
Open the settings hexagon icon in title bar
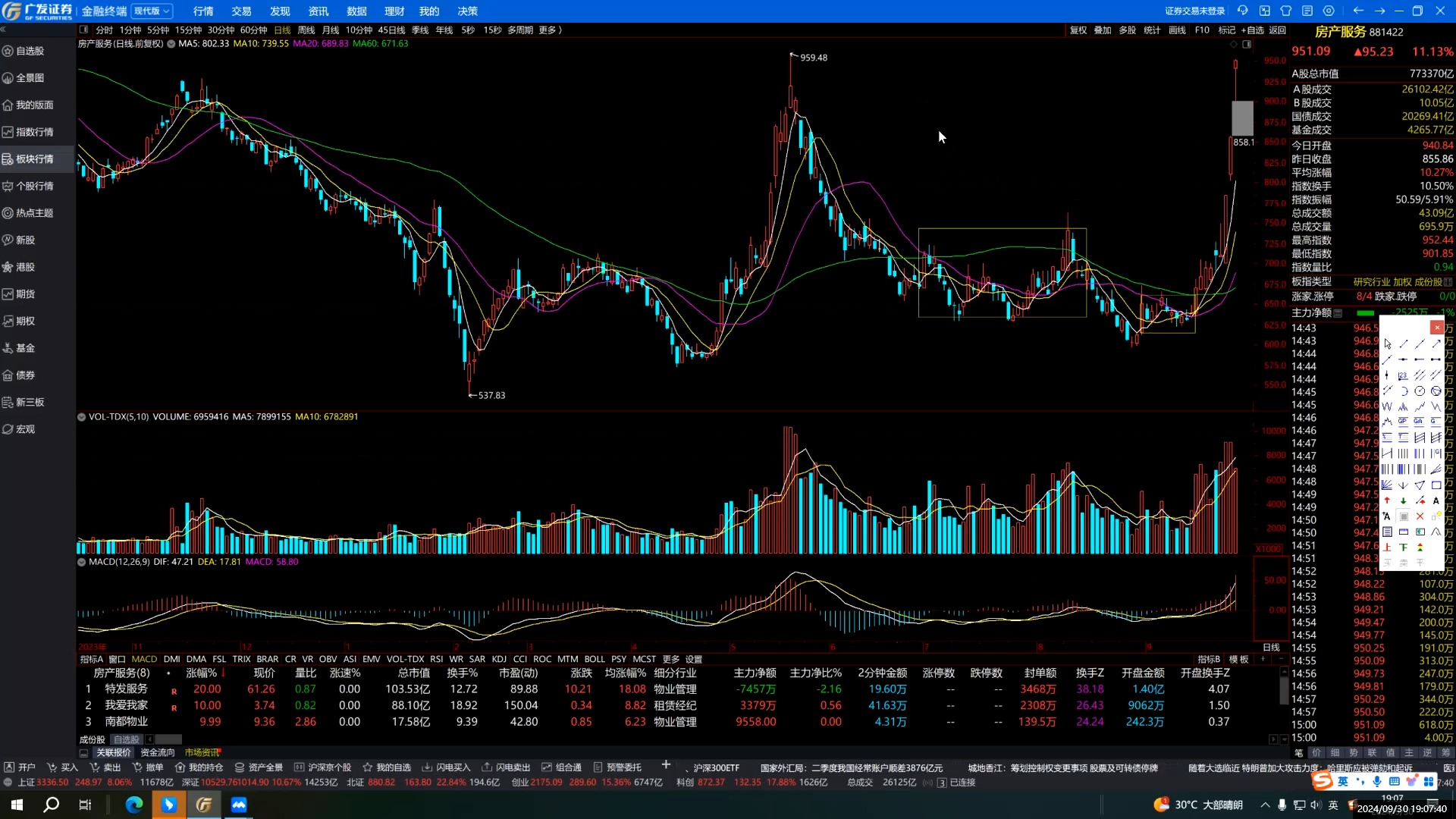pos(1329,11)
